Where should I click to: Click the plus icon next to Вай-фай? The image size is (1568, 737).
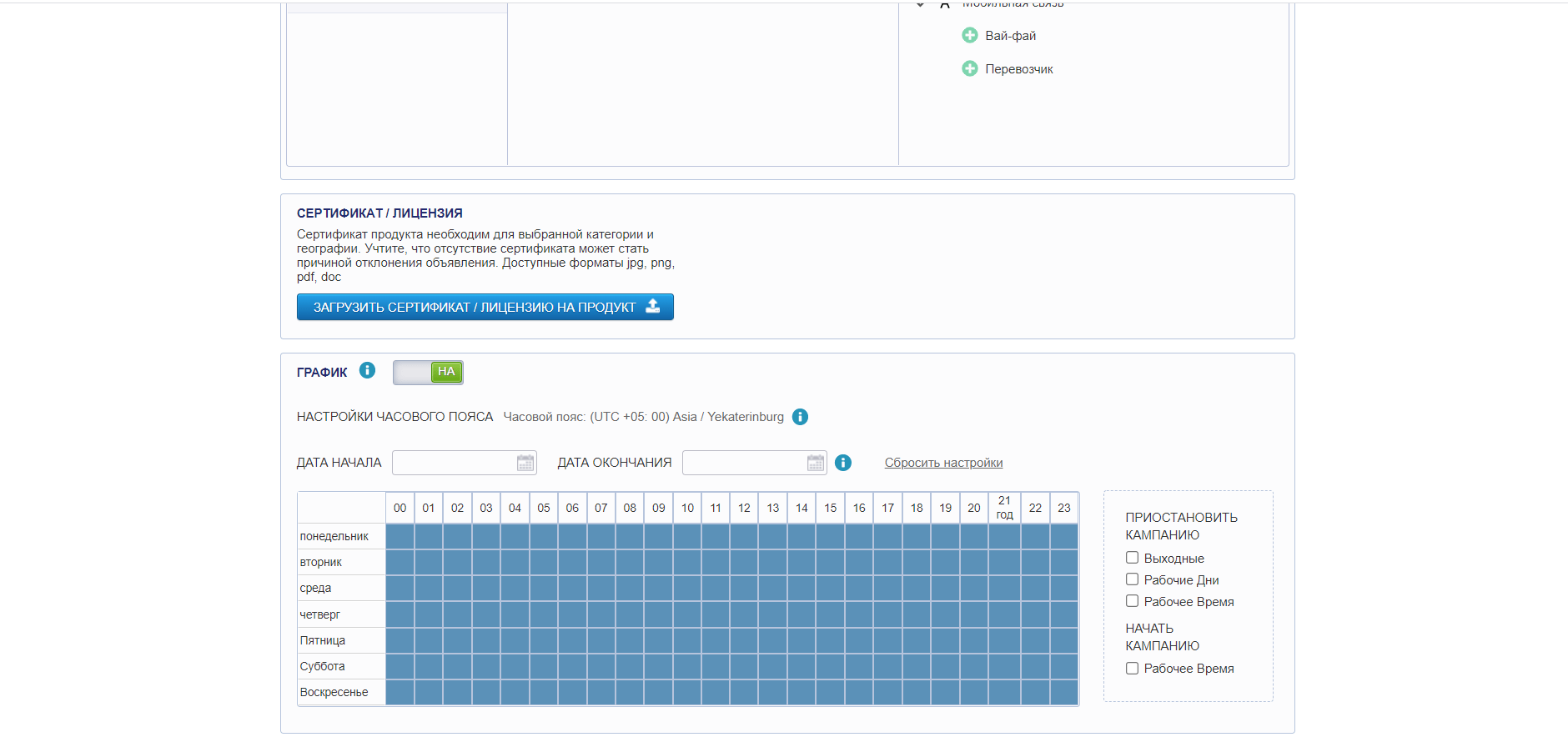(x=969, y=36)
